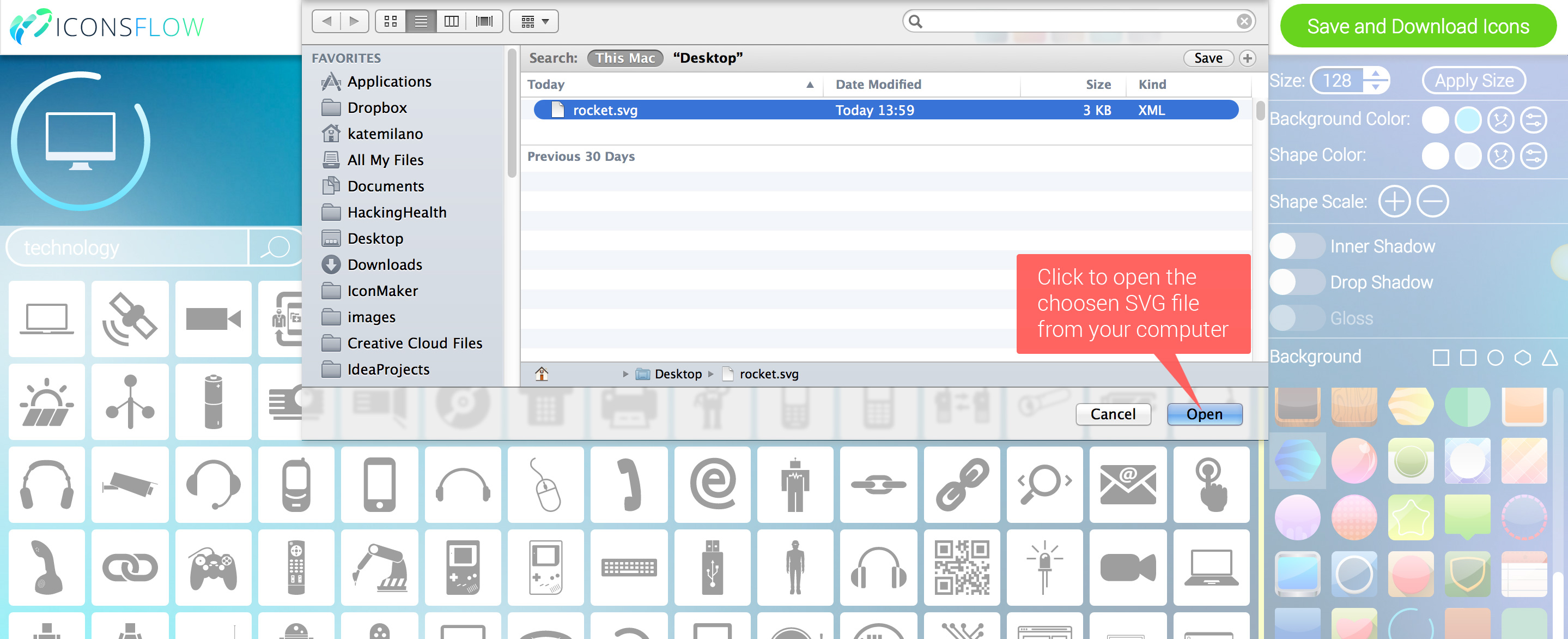Open Downloads in Favorites sidebar
This screenshot has height=639, width=1568.
(x=384, y=264)
